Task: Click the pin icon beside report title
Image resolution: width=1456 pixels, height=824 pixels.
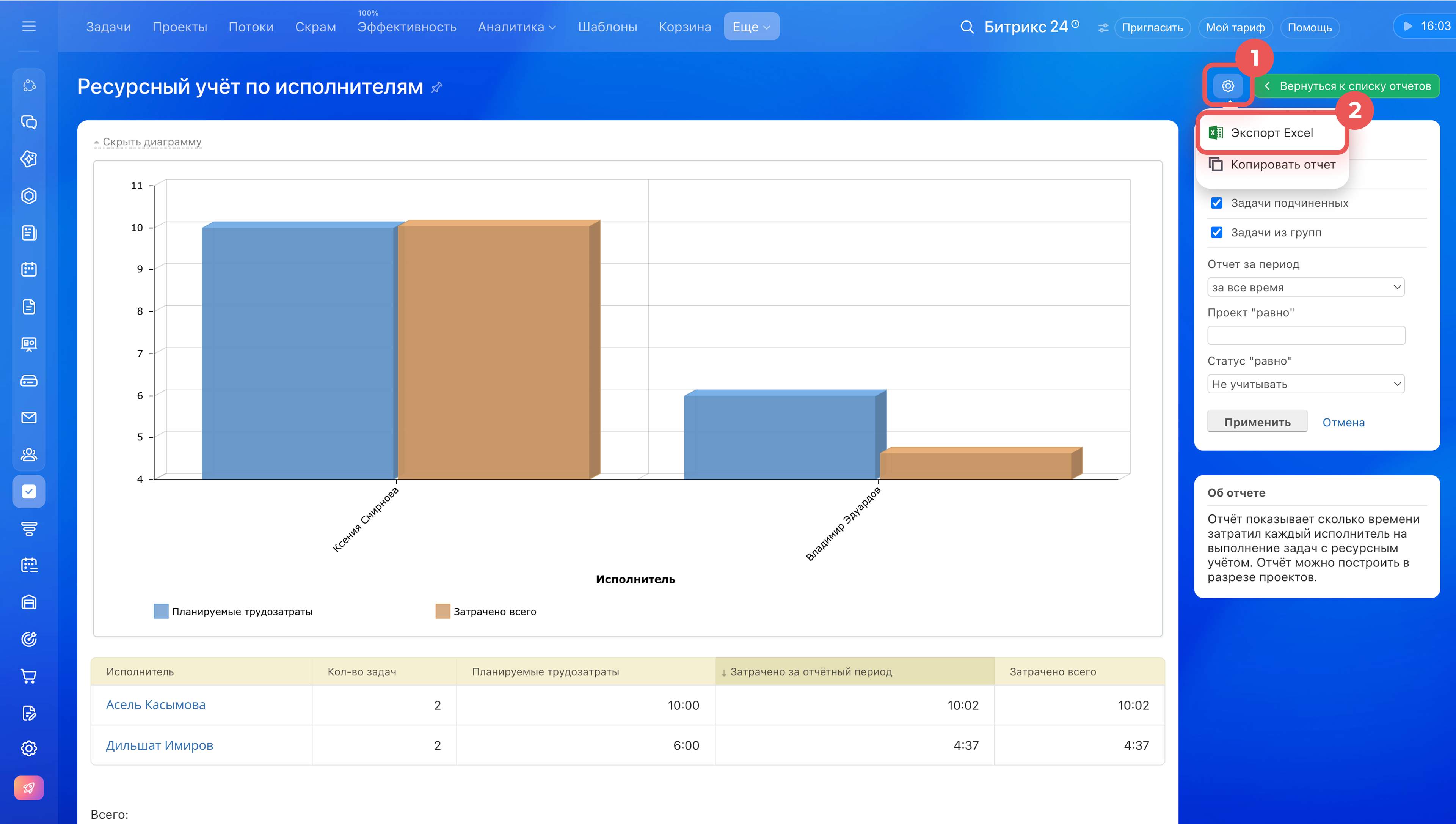Action: click(x=436, y=87)
